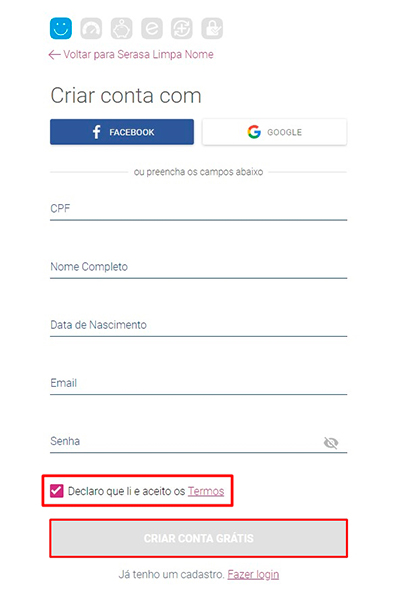Select the Nome Completo field

(x=198, y=267)
